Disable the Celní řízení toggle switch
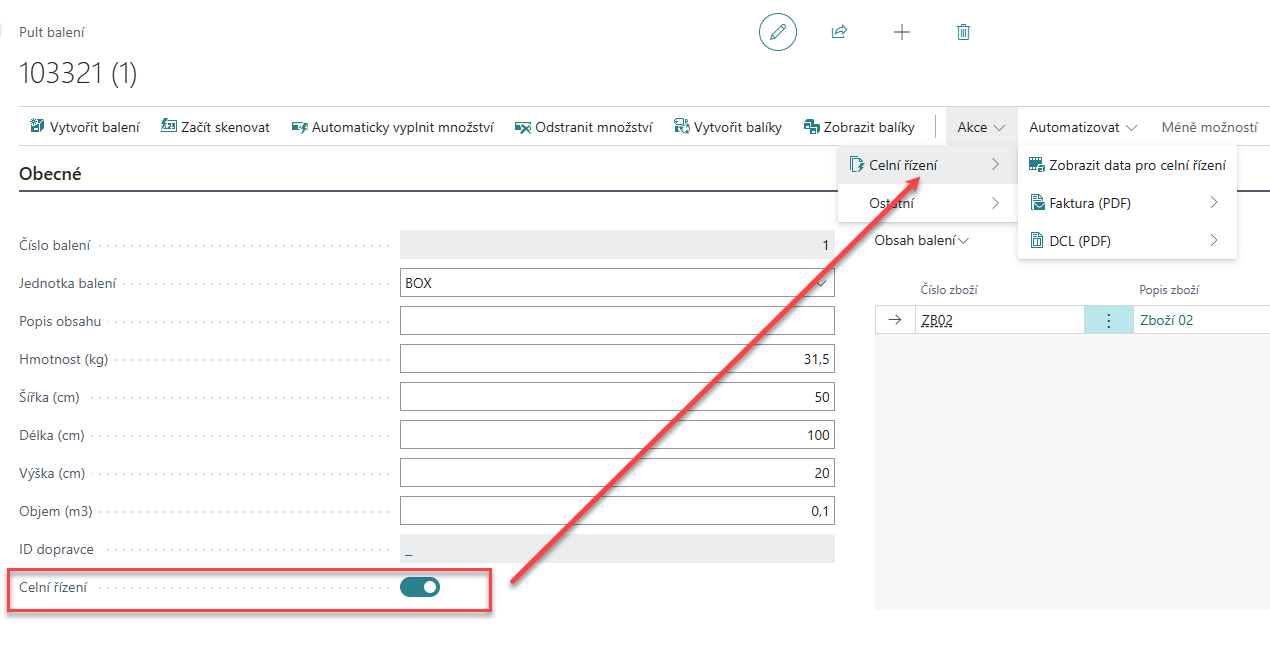This screenshot has height=648, width=1270. pos(420,587)
